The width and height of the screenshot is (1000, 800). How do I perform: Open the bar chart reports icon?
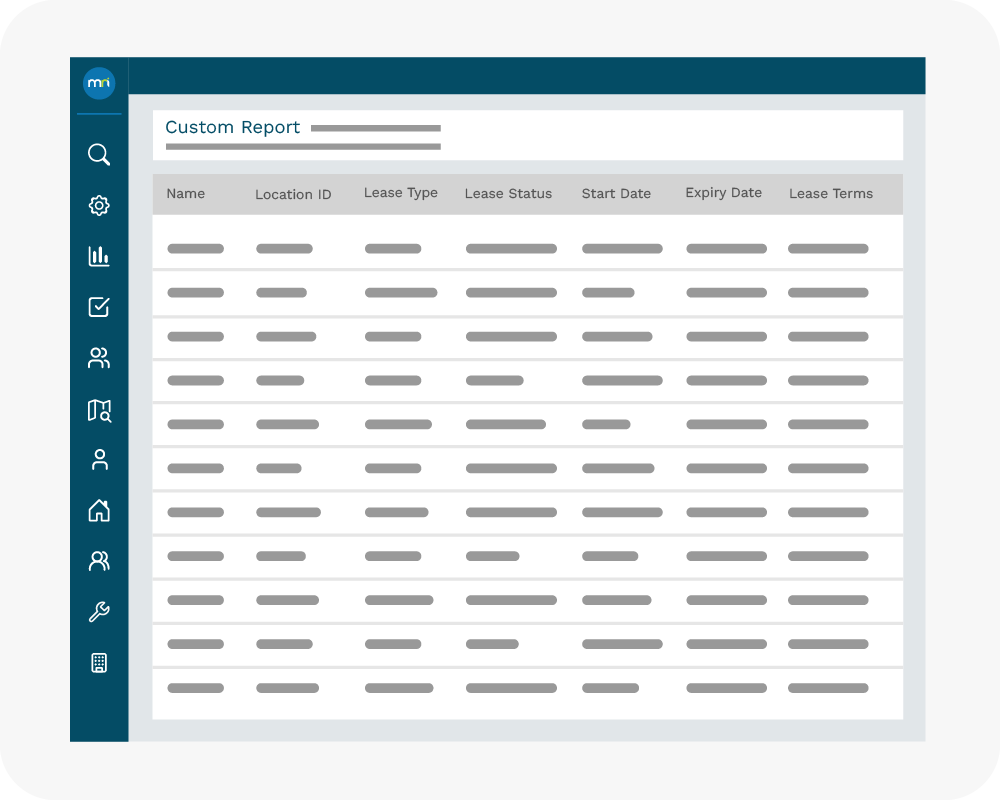99,257
